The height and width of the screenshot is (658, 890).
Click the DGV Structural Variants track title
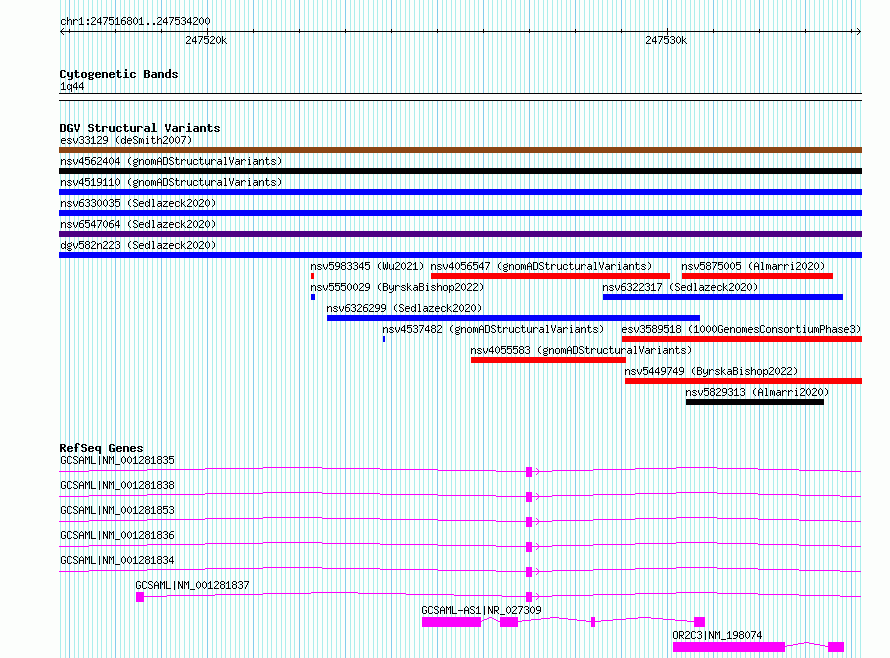coord(140,128)
